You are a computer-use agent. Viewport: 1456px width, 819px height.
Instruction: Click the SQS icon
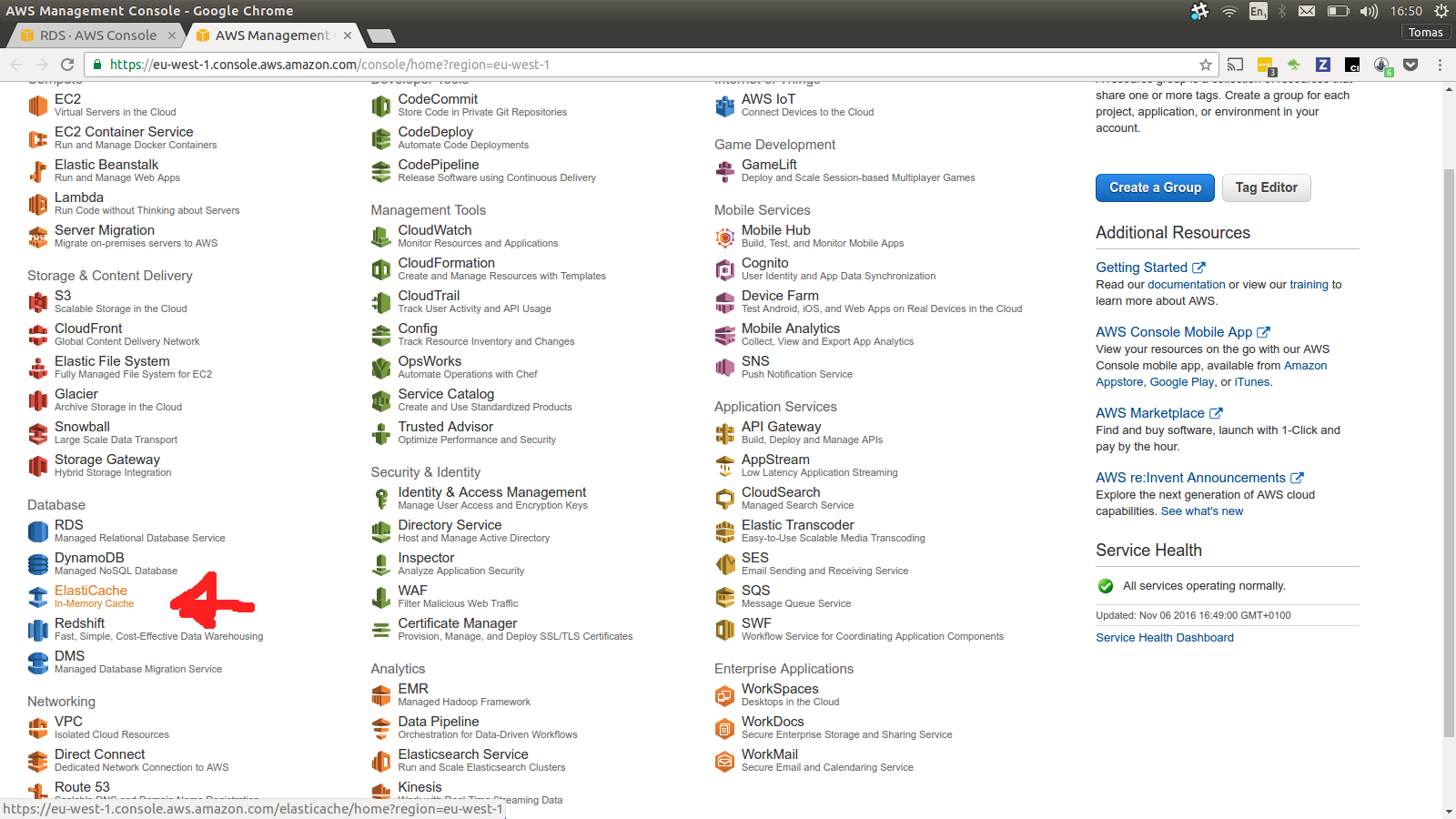click(724, 597)
